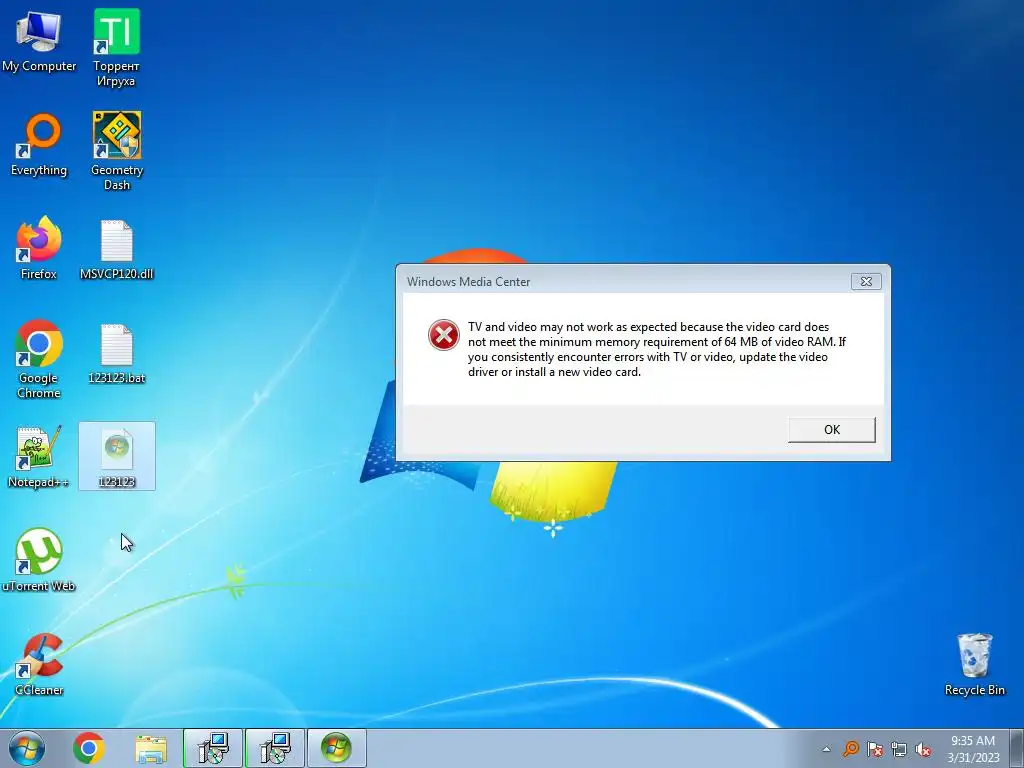Select the Google Chrome desktop shortcut
This screenshot has width=1024, height=768.
(39, 359)
